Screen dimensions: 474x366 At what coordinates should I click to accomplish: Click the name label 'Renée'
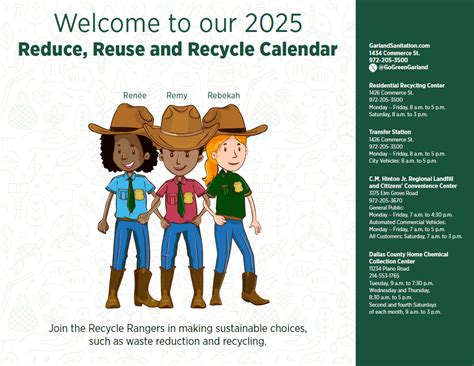(135, 95)
